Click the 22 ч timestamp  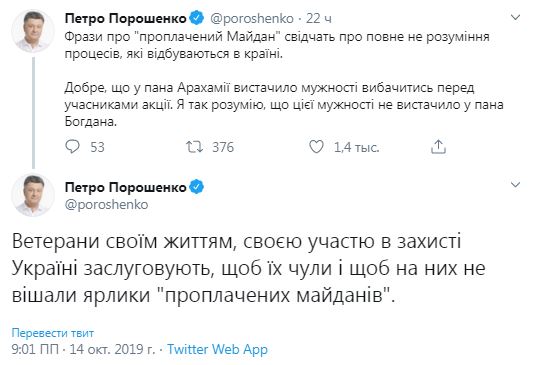(x=319, y=18)
